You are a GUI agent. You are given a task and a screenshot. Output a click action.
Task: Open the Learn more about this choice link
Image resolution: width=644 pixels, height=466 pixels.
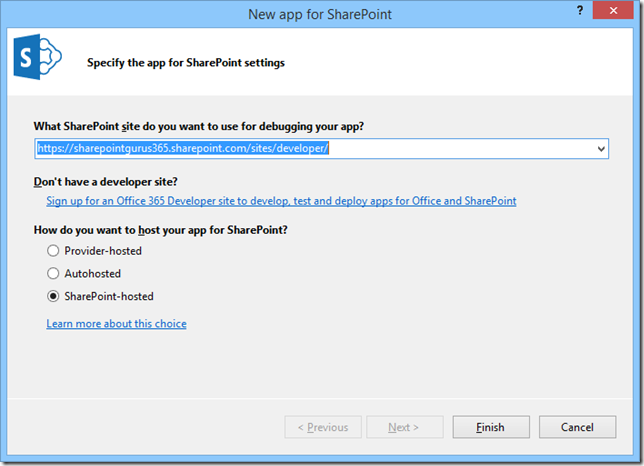[116, 324]
